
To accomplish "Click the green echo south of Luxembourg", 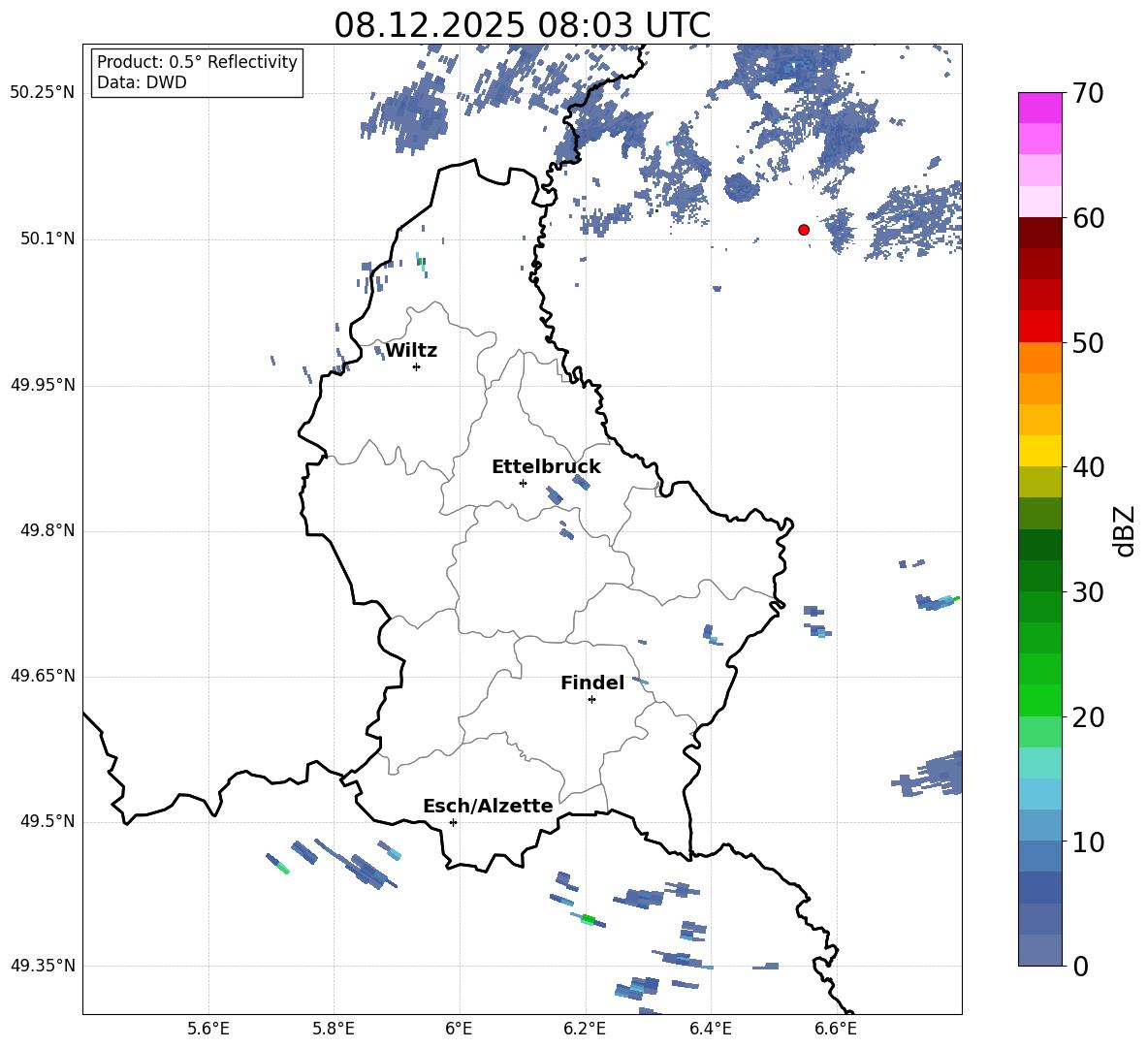I will click(588, 918).
